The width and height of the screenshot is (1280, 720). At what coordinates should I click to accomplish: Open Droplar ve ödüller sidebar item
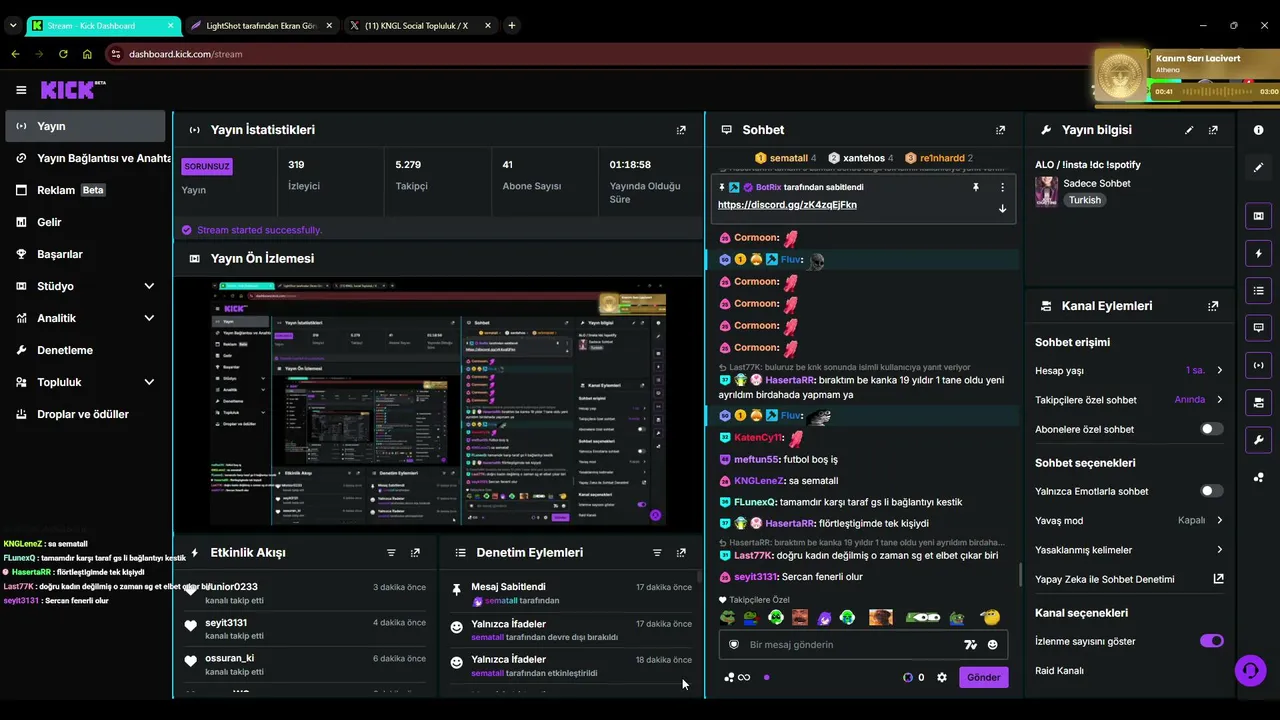pos(85,414)
